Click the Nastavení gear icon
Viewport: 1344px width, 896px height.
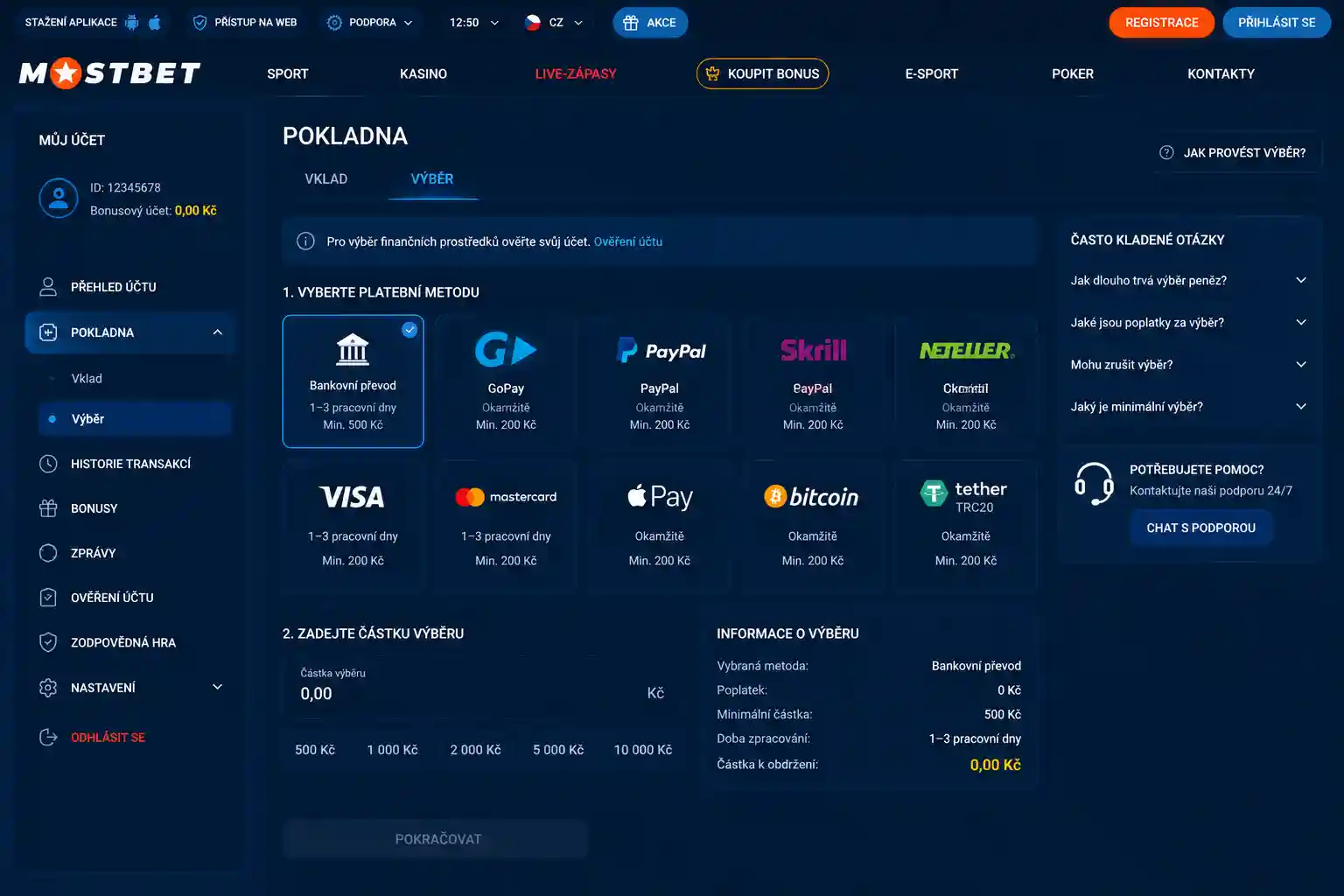48,688
